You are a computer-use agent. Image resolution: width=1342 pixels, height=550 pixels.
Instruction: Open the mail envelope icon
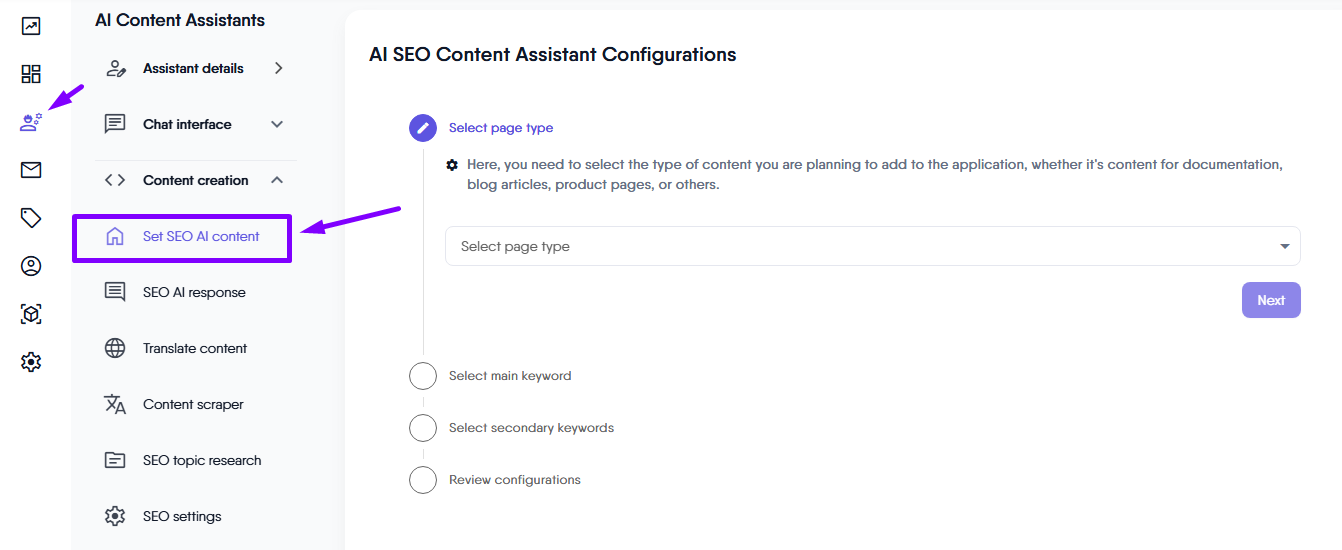31,170
